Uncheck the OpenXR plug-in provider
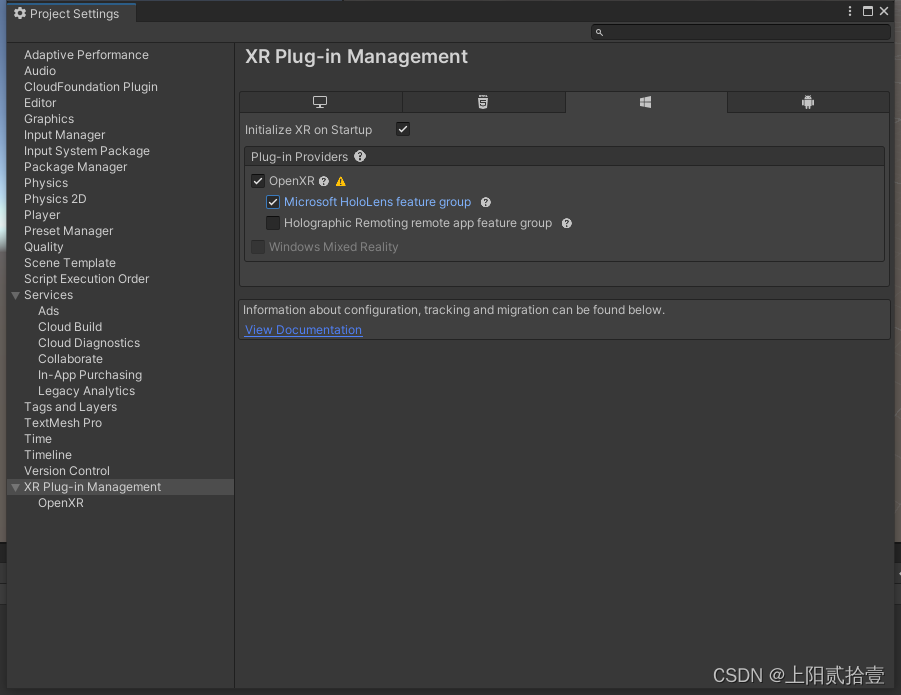901x695 pixels. click(x=258, y=181)
